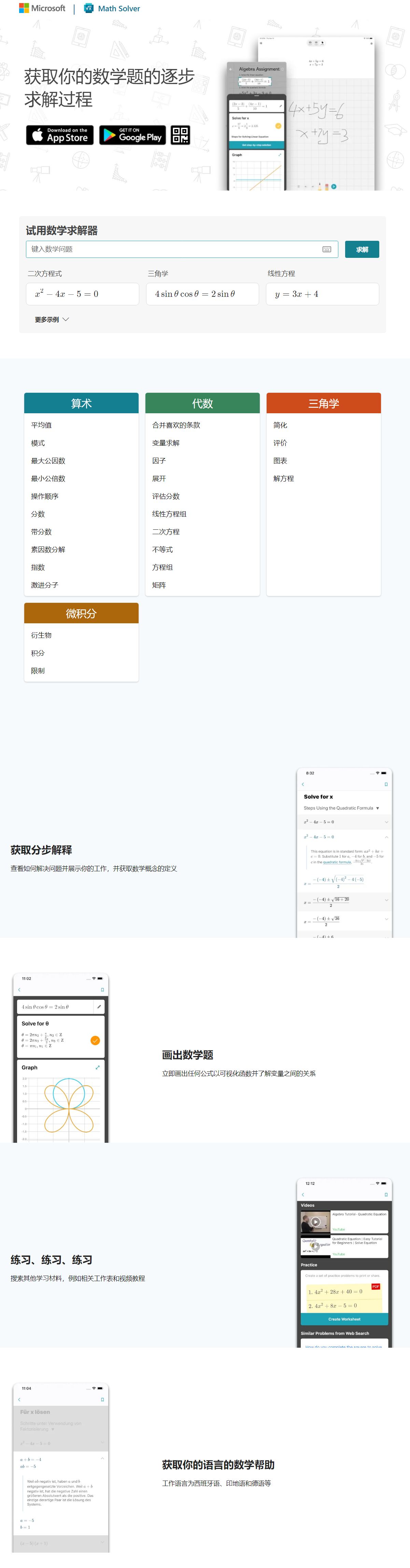Click the graph phone screenshot
The width and height of the screenshot is (410, 1568).
click(61, 1058)
